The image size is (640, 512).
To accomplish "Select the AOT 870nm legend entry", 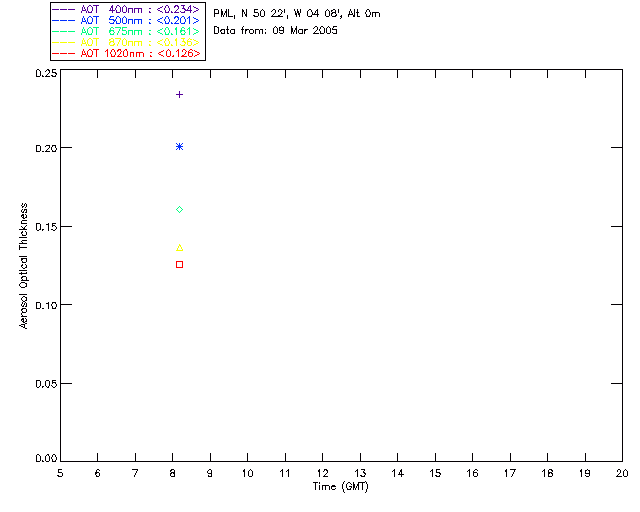I will (140, 42).
